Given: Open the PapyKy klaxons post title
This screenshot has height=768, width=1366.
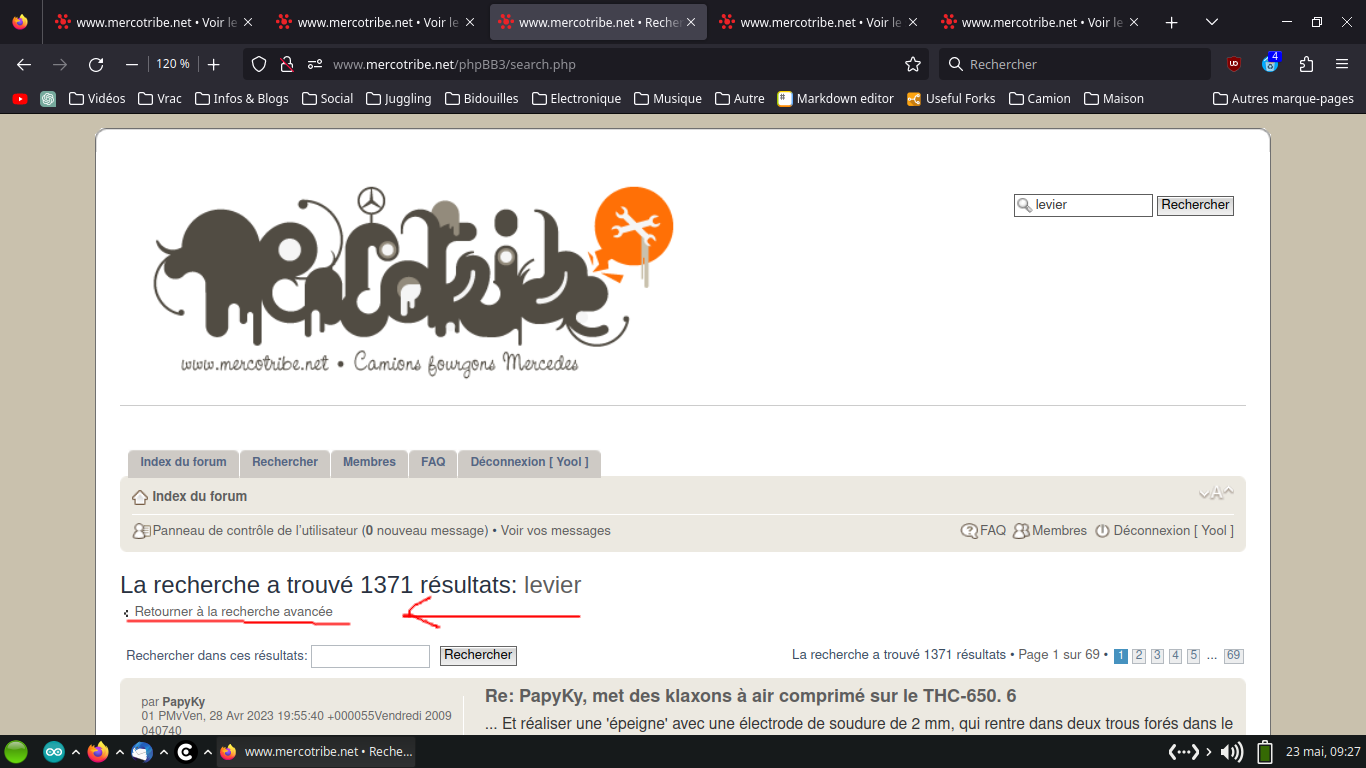Looking at the screenshot, I should click(x=750, y=696).
